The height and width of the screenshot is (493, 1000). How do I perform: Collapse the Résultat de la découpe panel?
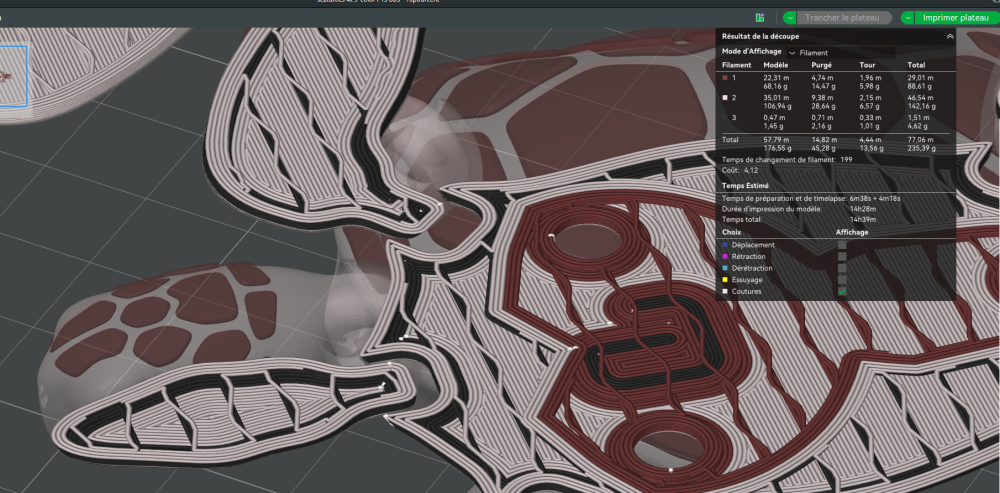click(950, 36)
